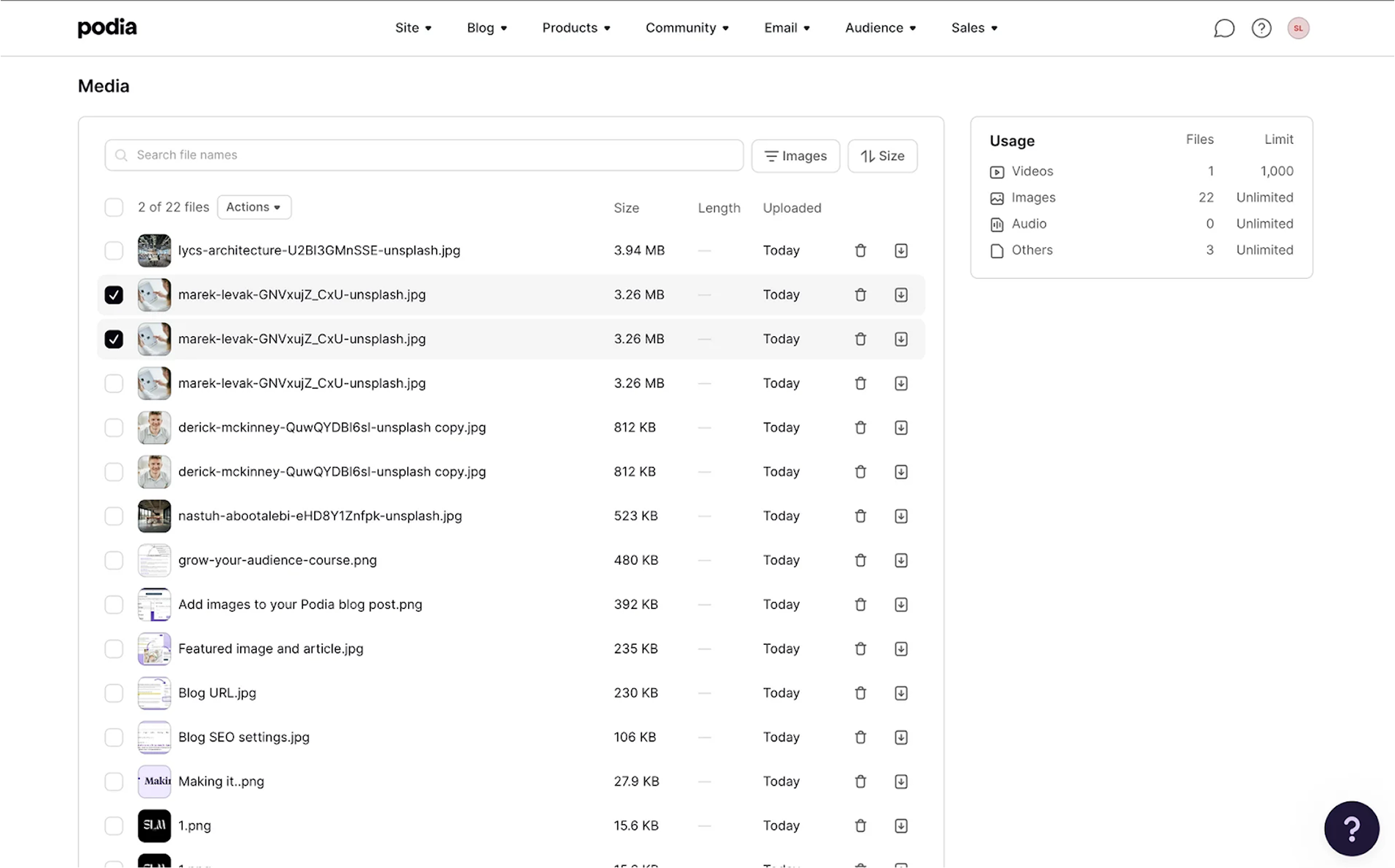Click the Size column header
Screen dimensions: 1395x868
click(x=626, y=208)
